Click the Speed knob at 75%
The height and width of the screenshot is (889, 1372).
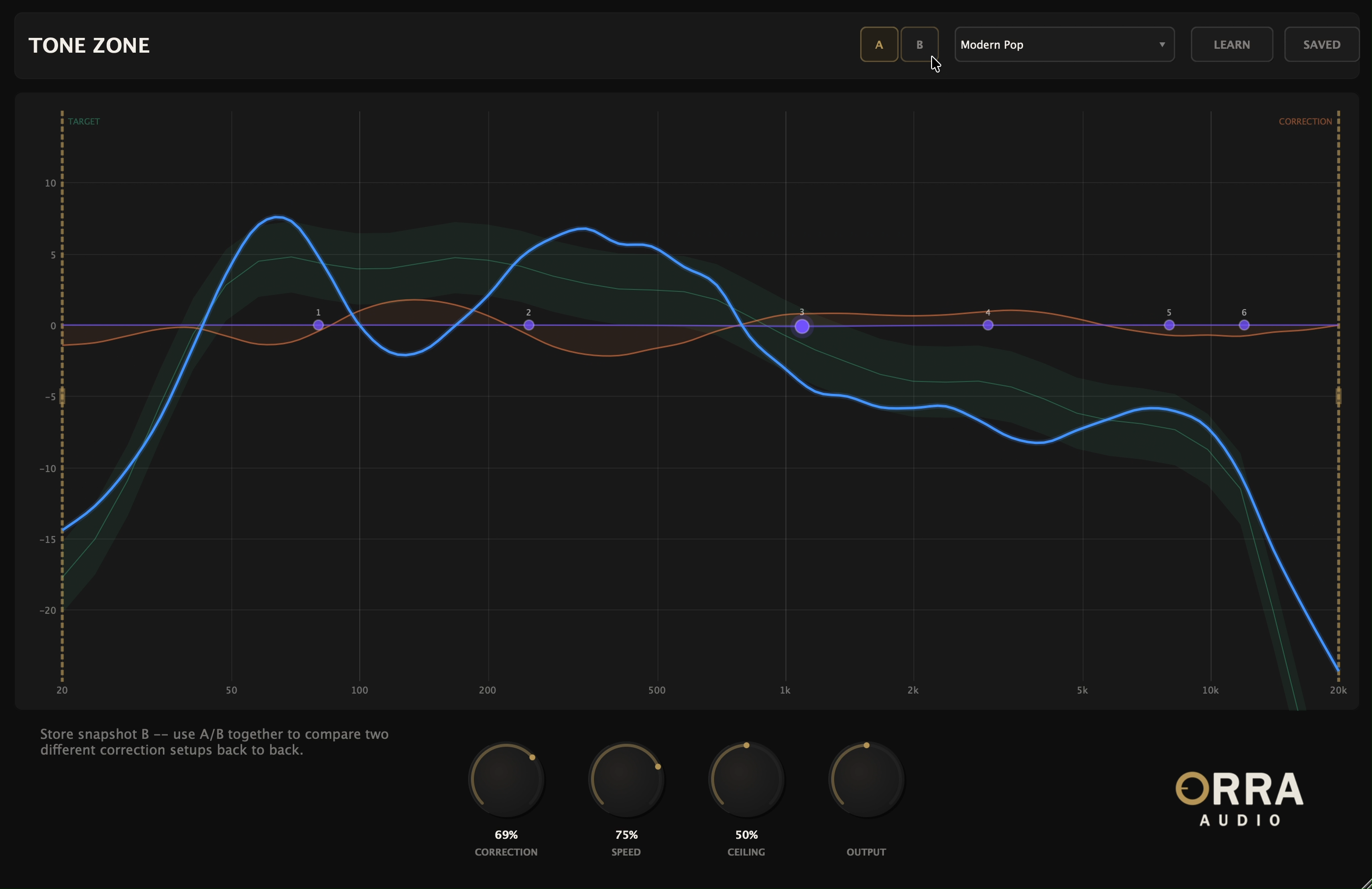click(x=626, y=779)
